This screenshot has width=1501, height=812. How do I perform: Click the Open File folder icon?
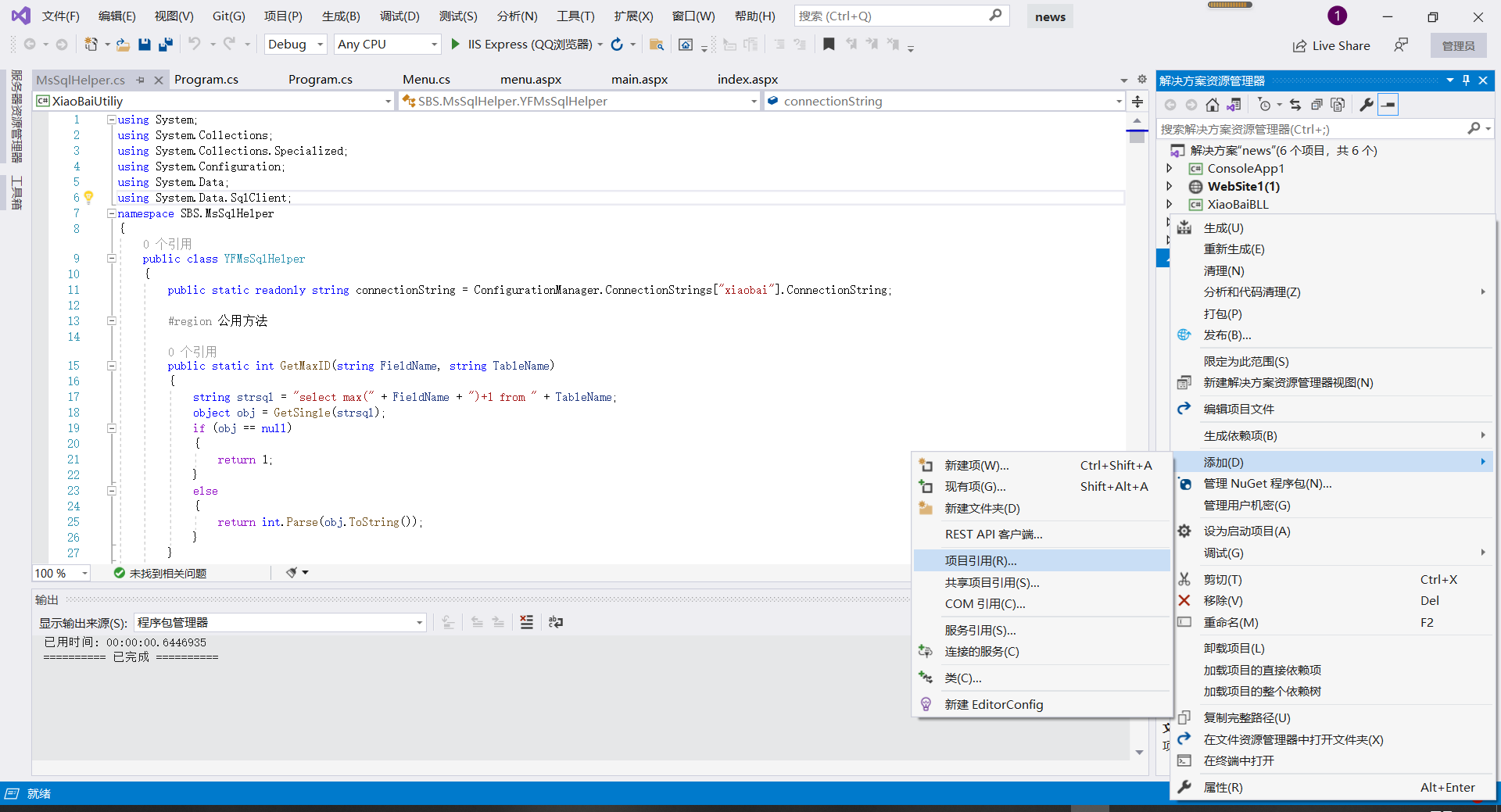(123, 45)
